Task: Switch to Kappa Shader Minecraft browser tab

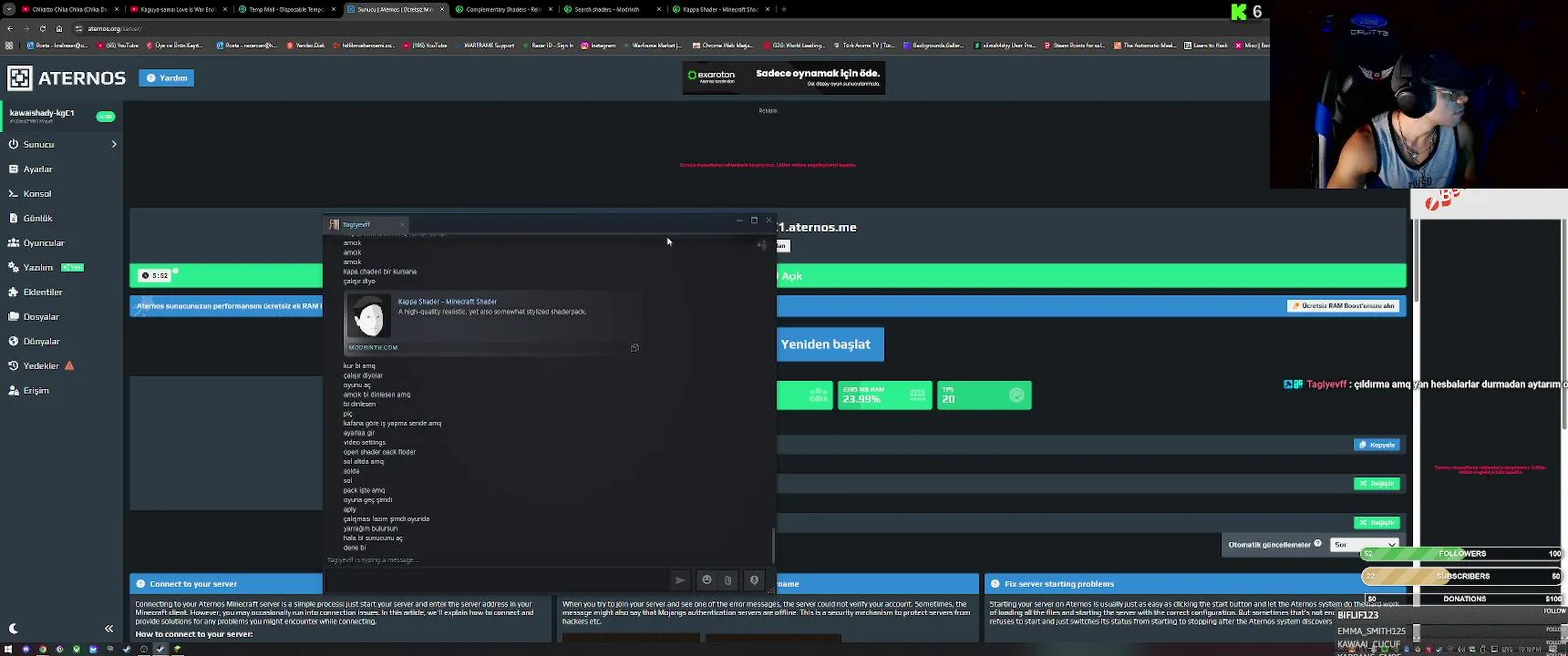Action: (719, 9)
